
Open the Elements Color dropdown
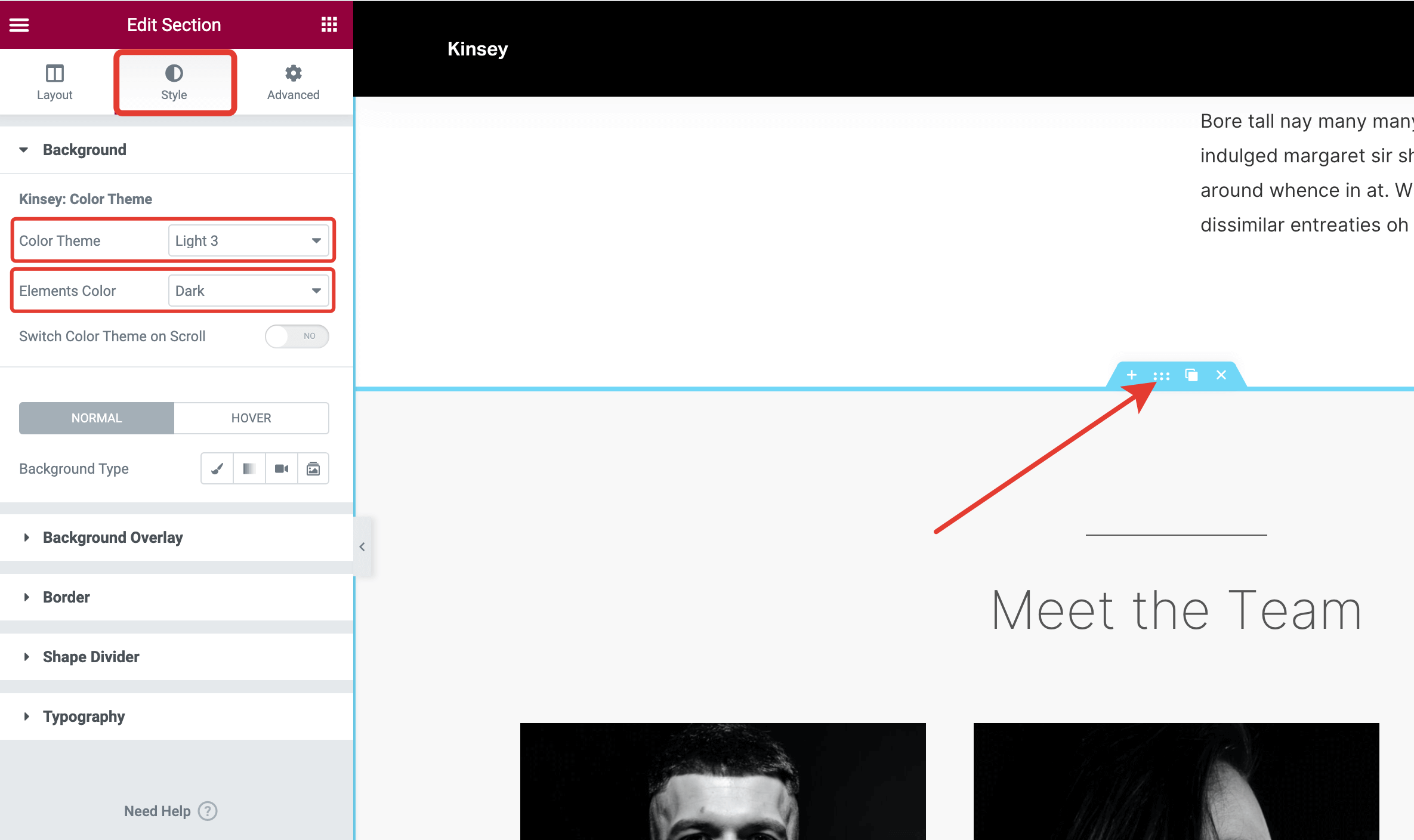click(248, 291)
